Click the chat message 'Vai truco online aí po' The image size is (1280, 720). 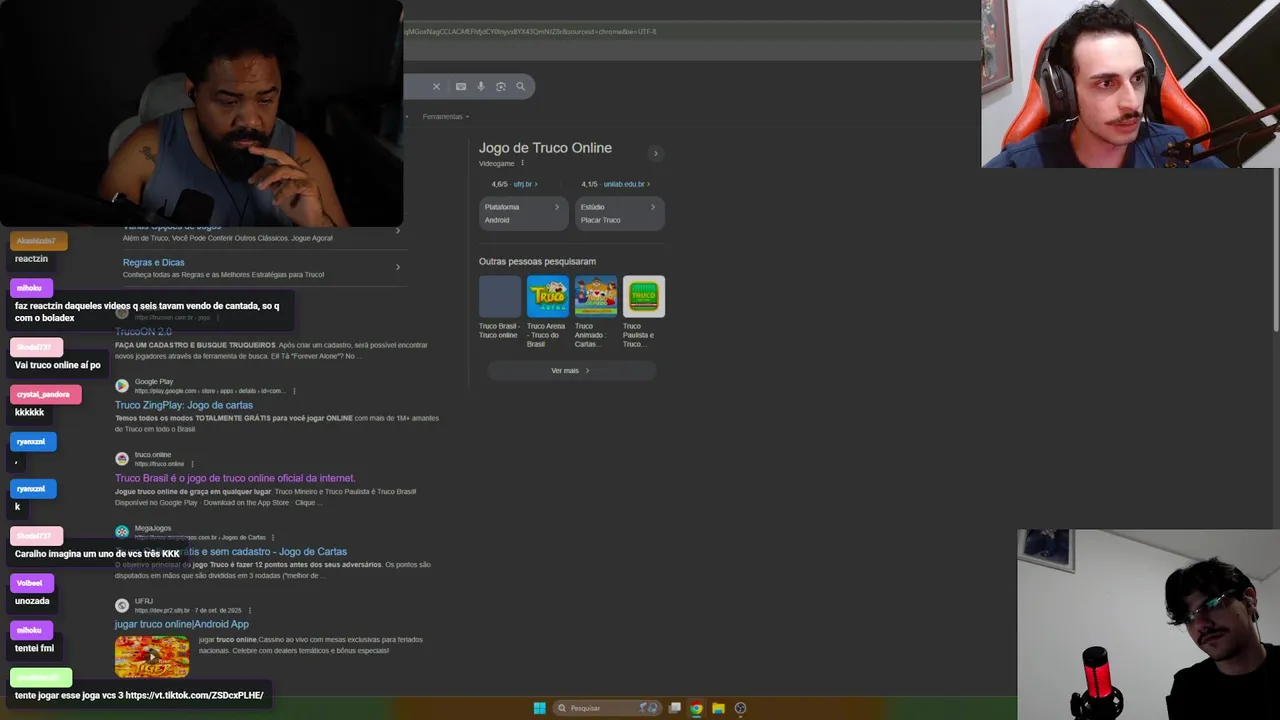click(58, 365)
